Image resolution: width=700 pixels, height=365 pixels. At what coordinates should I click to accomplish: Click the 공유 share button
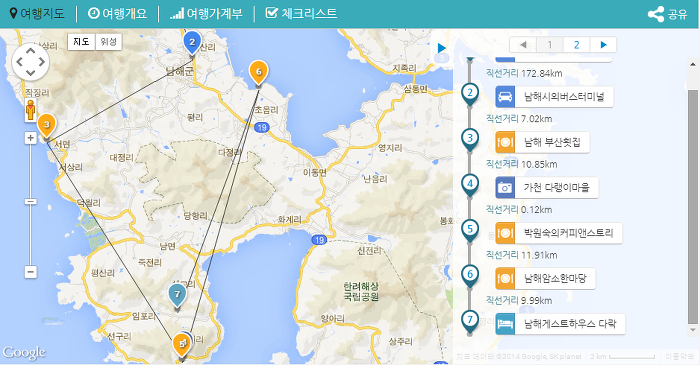667,14
